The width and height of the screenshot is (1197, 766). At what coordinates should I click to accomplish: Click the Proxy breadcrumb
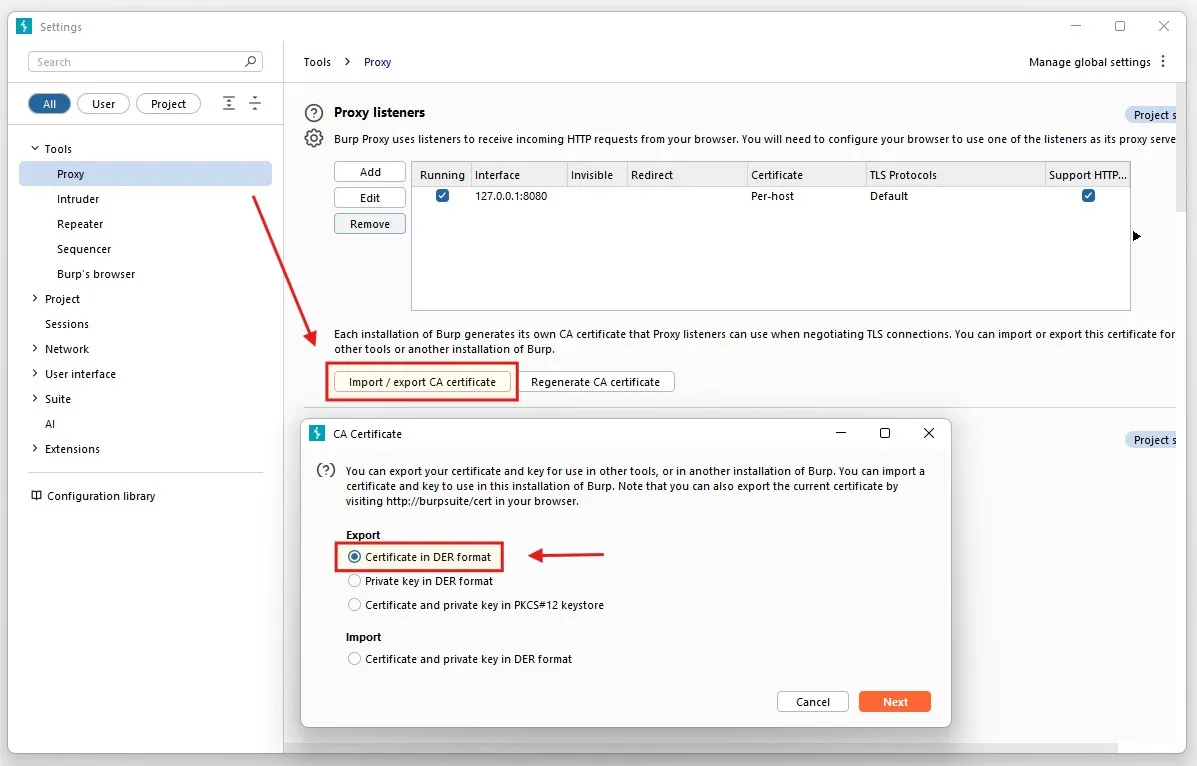(x=377, y=62)
